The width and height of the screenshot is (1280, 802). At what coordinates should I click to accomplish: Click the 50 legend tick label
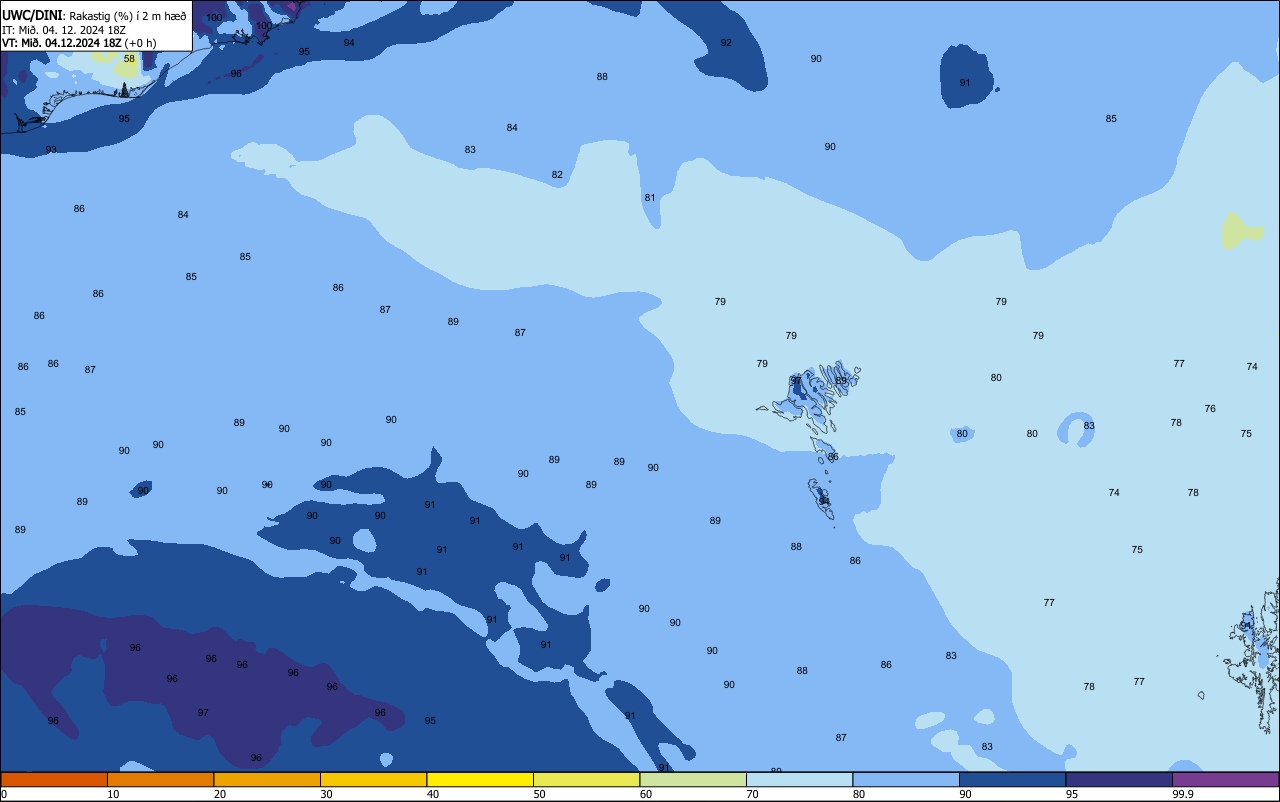click(x=539, y=794)
